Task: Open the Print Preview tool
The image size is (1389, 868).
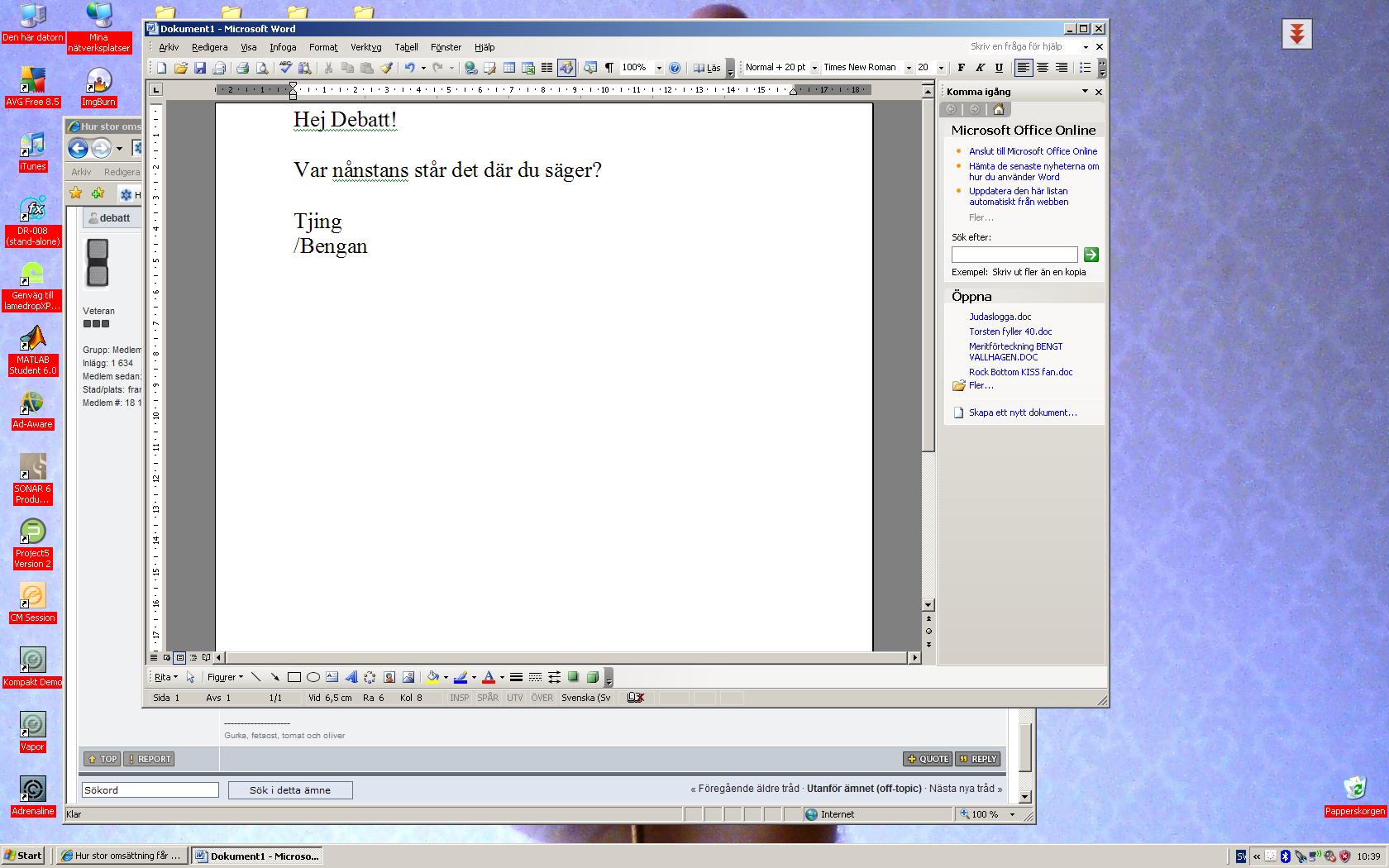Action: (262, 68)
